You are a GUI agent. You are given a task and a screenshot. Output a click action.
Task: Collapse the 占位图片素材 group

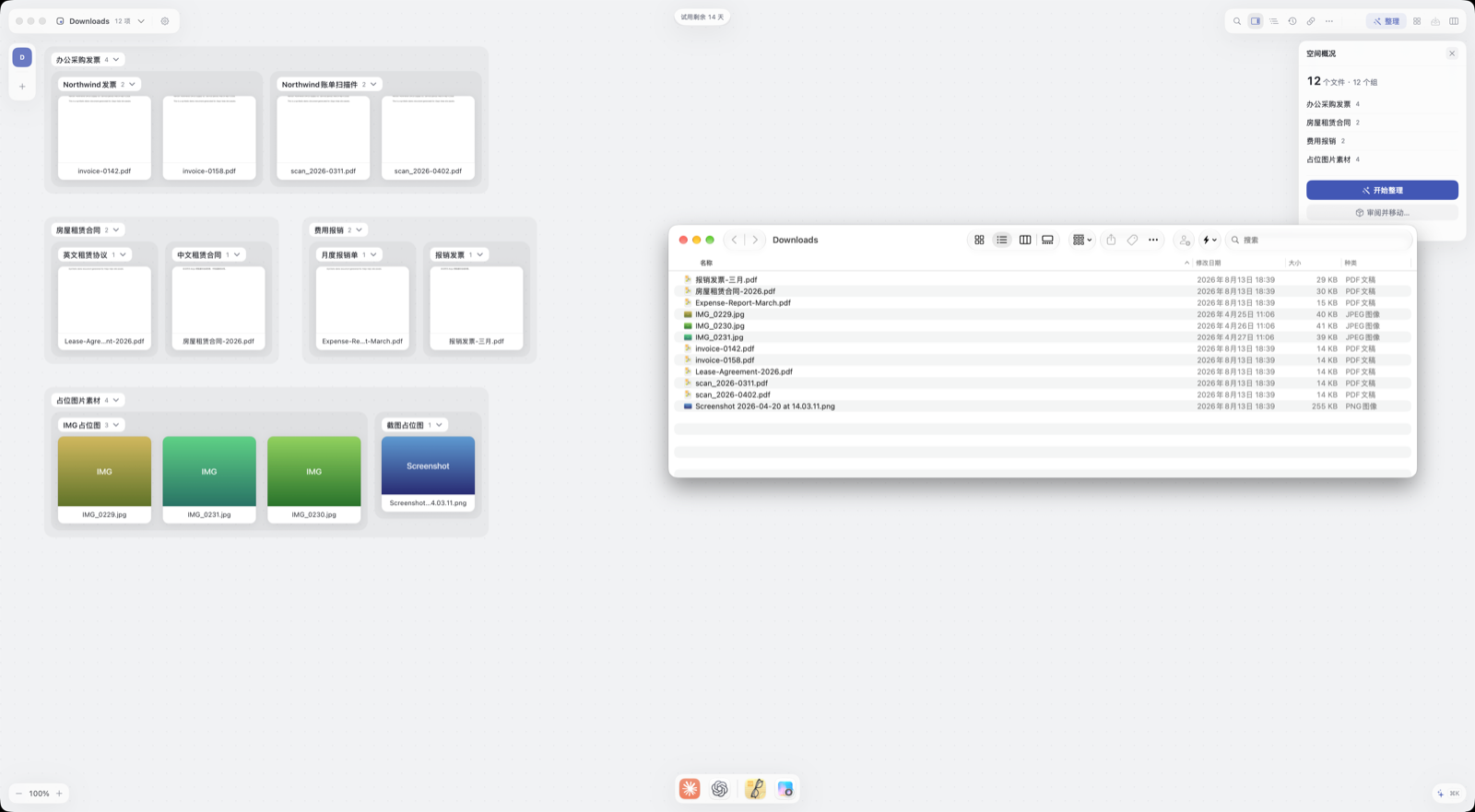point(116,401)
